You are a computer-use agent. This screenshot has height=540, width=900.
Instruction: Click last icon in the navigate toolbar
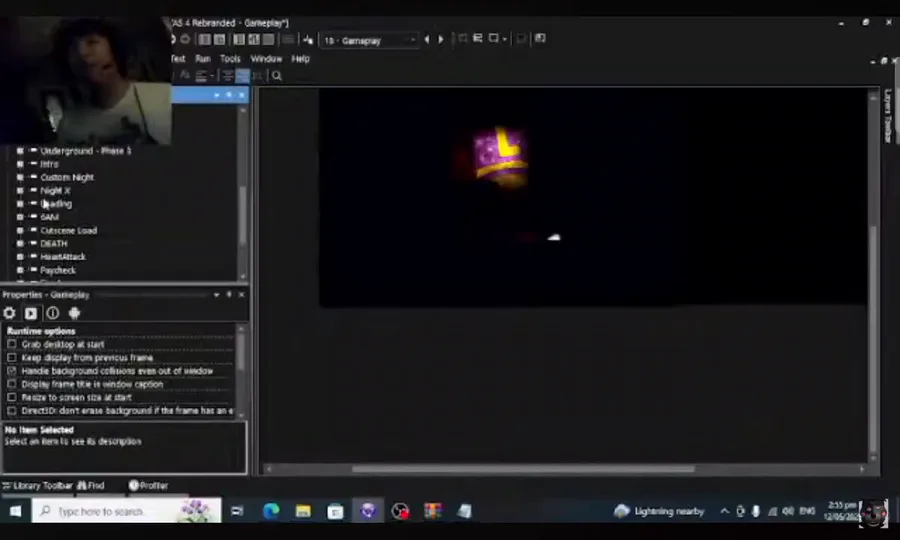point(540,38)
